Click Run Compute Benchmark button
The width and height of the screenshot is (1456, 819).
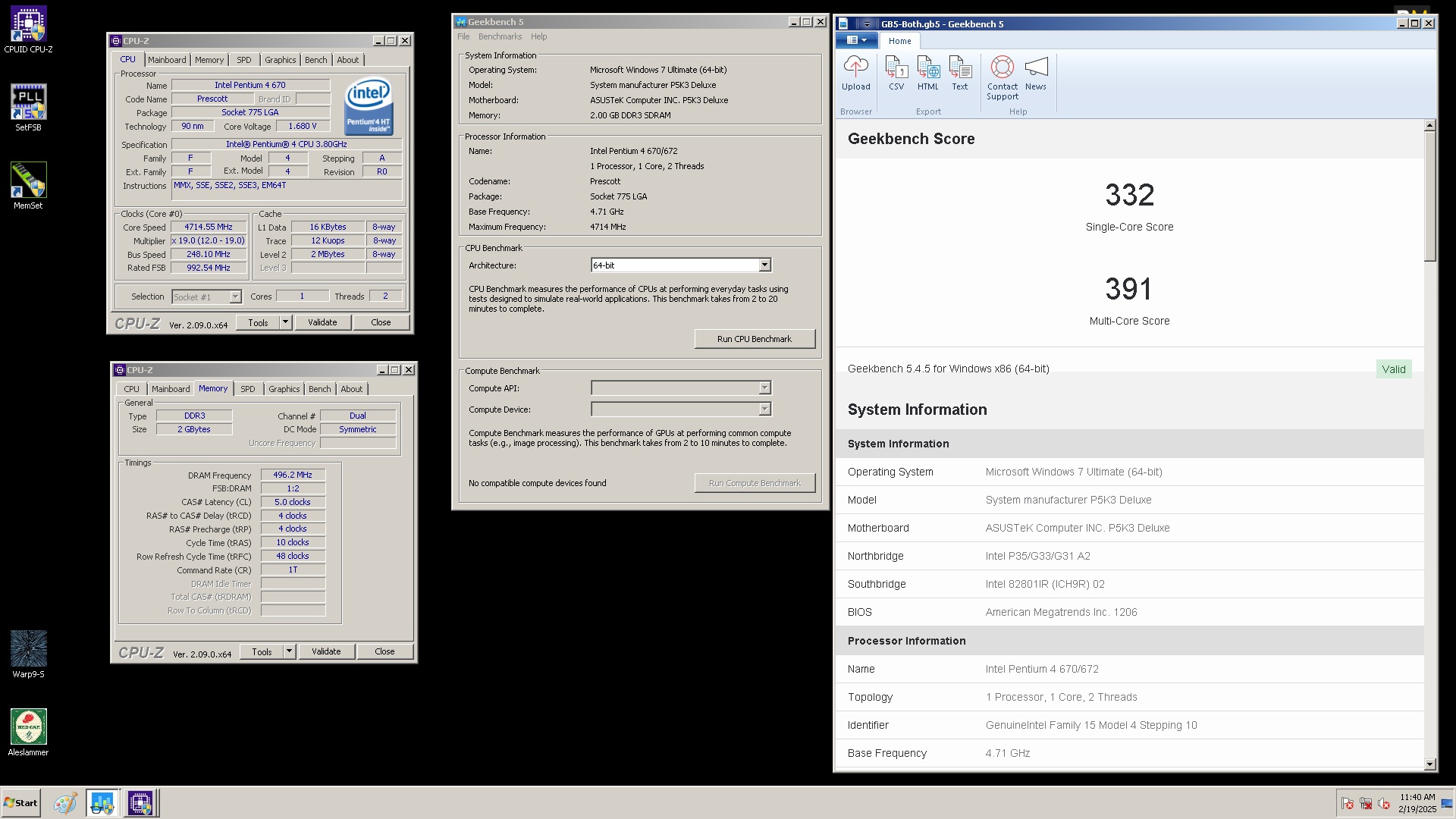tap(755, 483)
